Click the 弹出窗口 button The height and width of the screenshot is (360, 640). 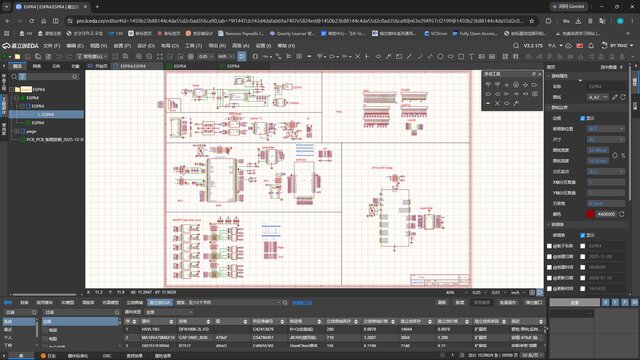[x=533, y=302]
